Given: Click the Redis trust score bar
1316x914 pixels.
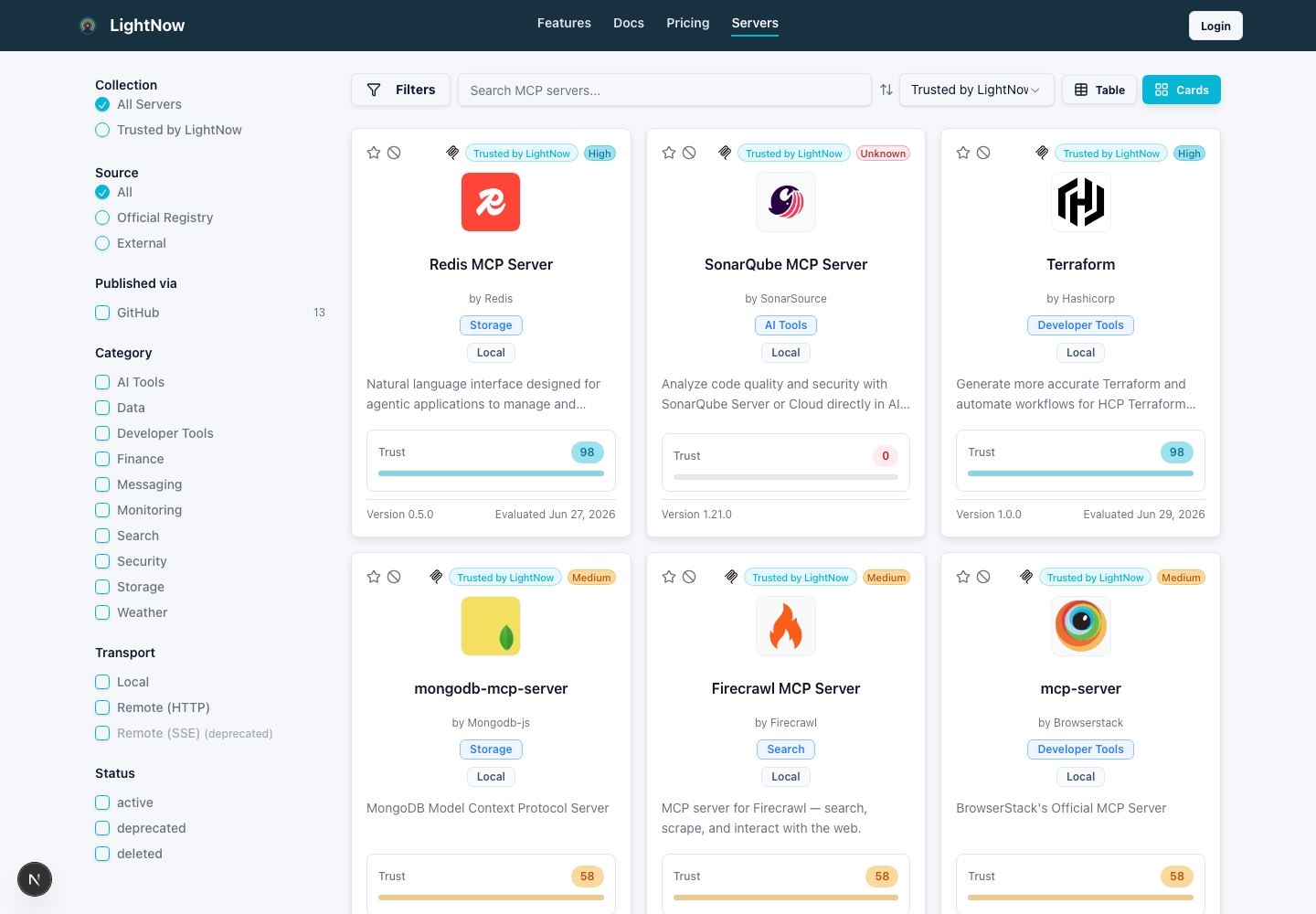Looking at the screenshot, I should 491,473.
